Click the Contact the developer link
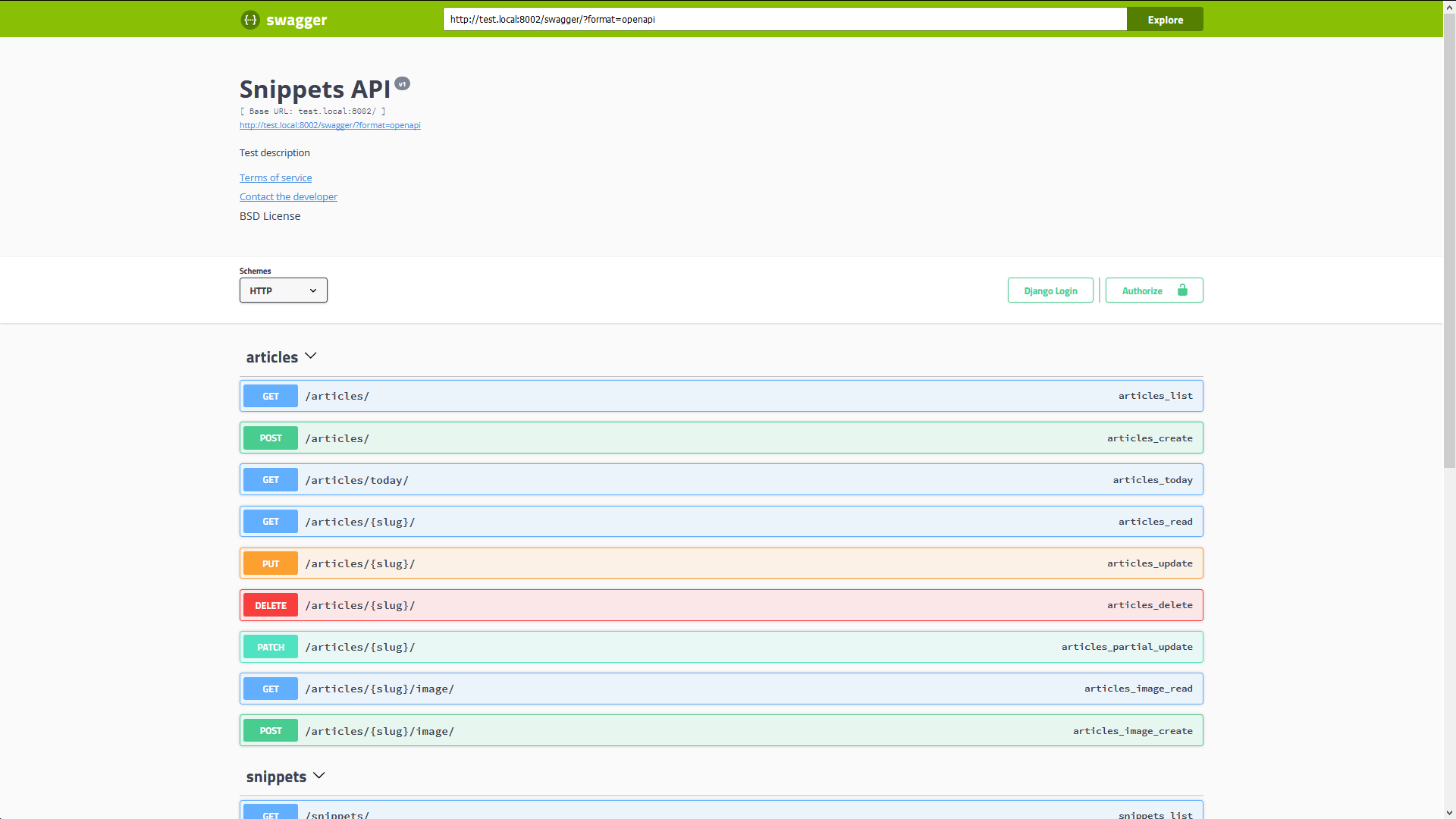Viewport: 1456px width, 819px height. click(288, 196)
